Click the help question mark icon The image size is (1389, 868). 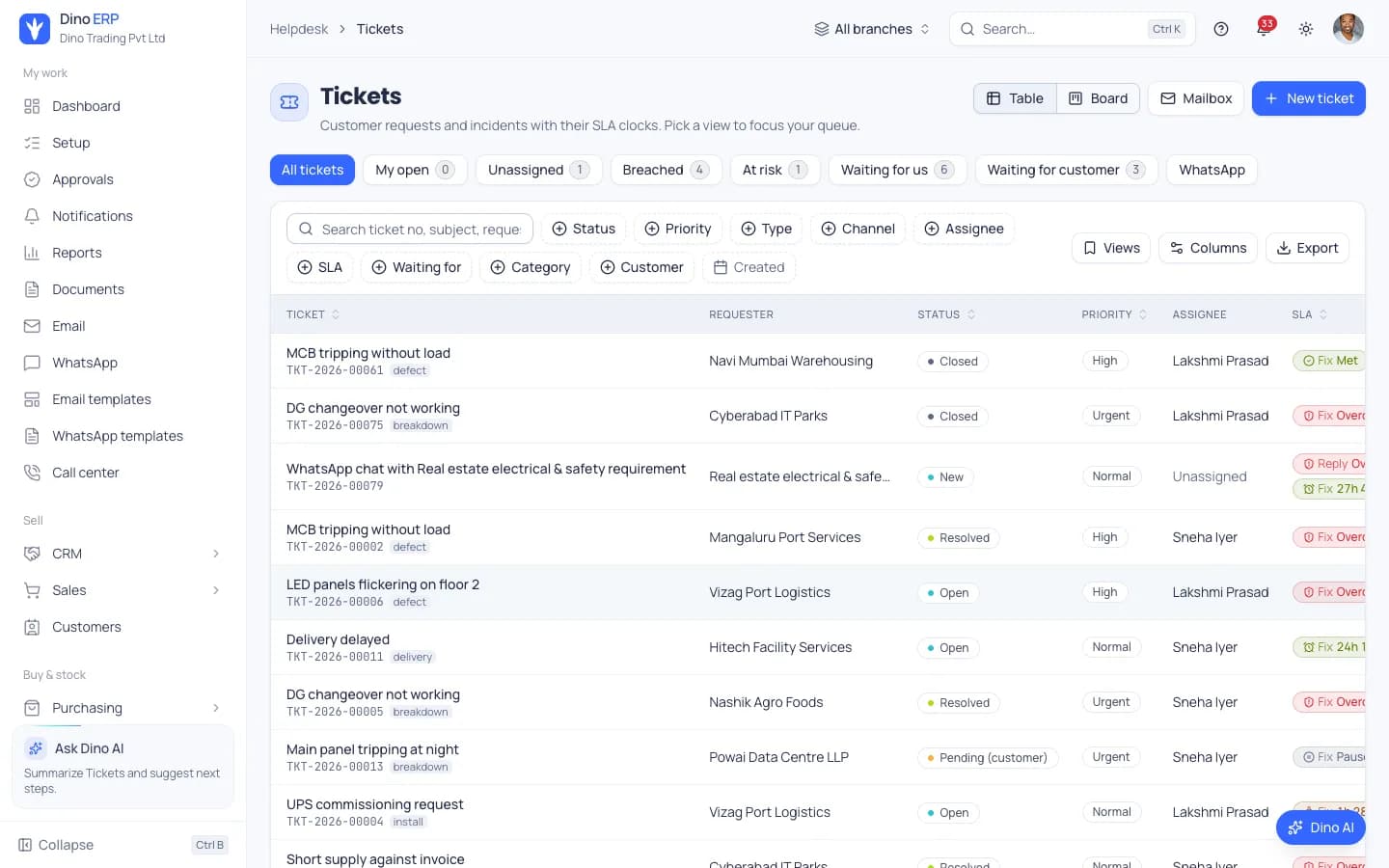coord(1221,29)
